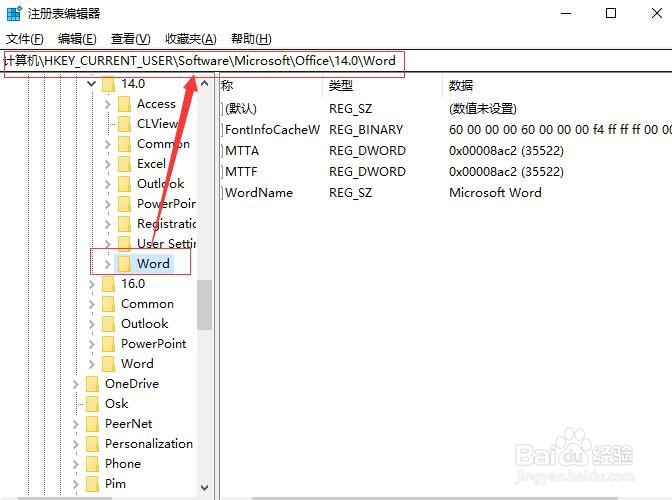The width and height of the screenshot is (672, 500).
Task: Expand the OneDrive key
Action: (x=75, y=384)
